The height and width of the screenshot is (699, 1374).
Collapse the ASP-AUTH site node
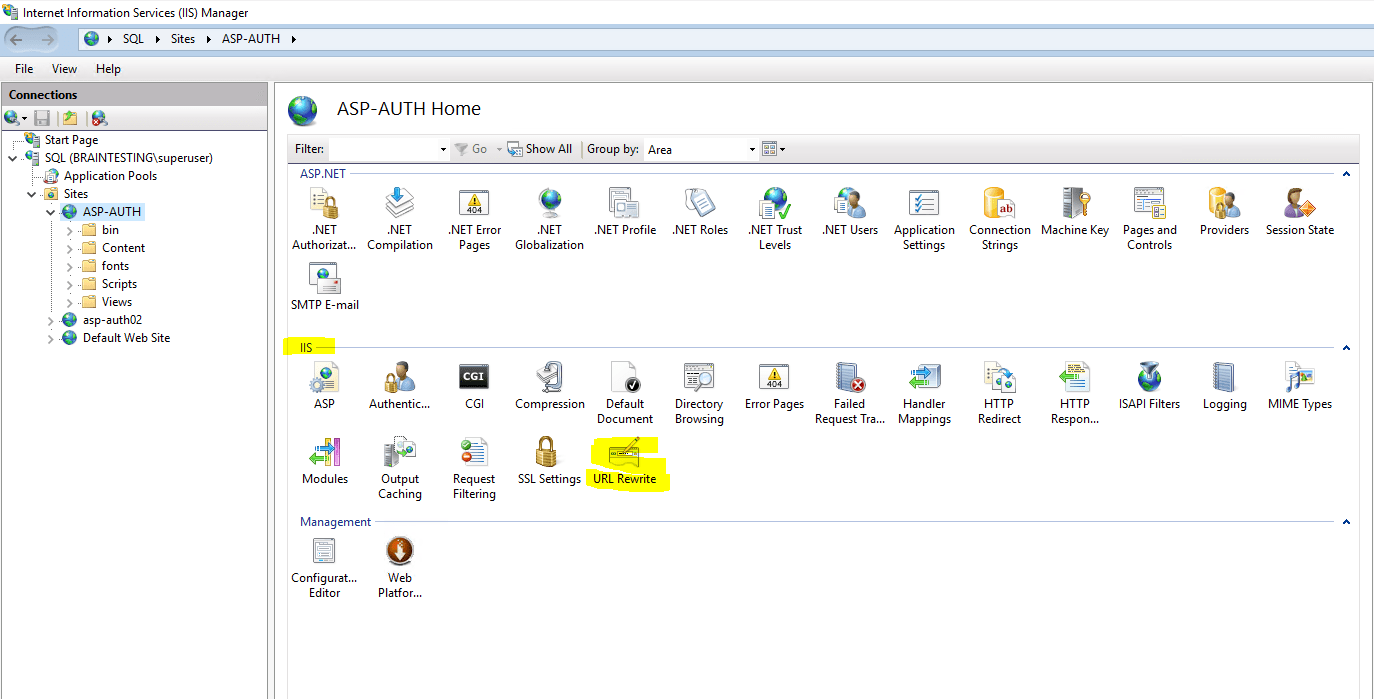pos(51,212)
